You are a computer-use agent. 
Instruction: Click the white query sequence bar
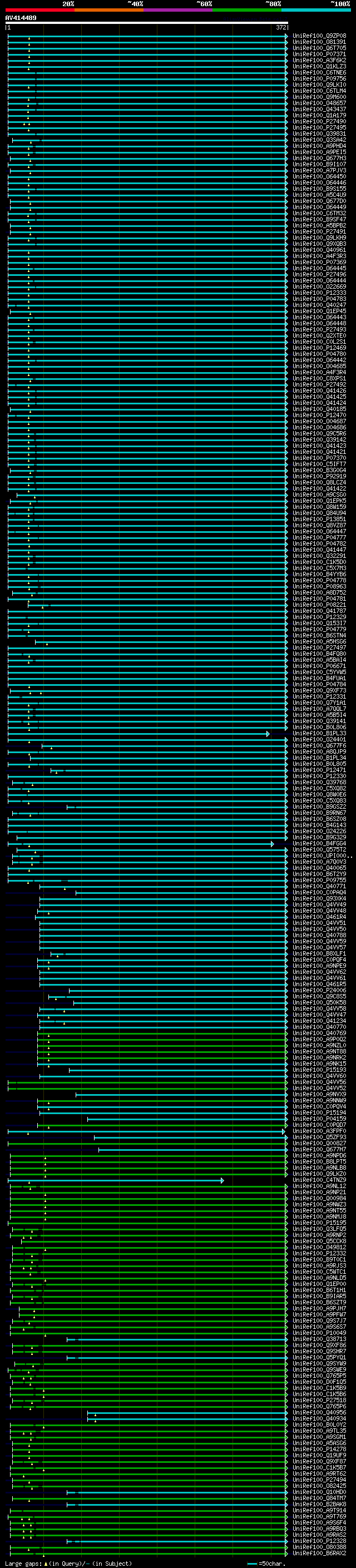click(147, 22)
